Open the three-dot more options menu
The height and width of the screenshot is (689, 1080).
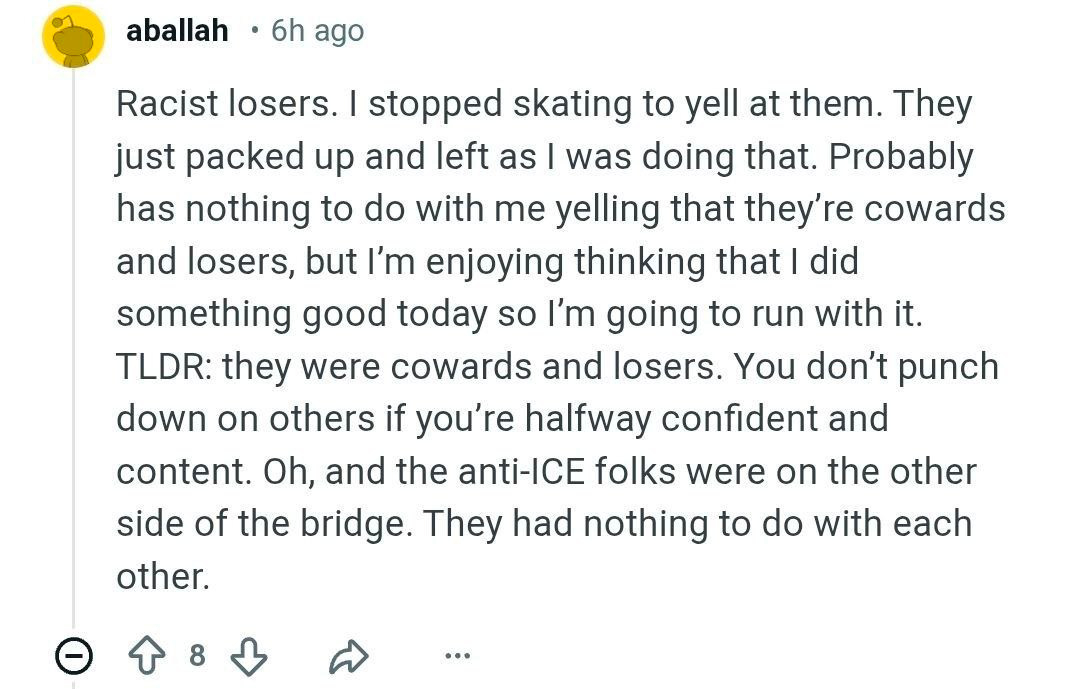tap(456, 656)
